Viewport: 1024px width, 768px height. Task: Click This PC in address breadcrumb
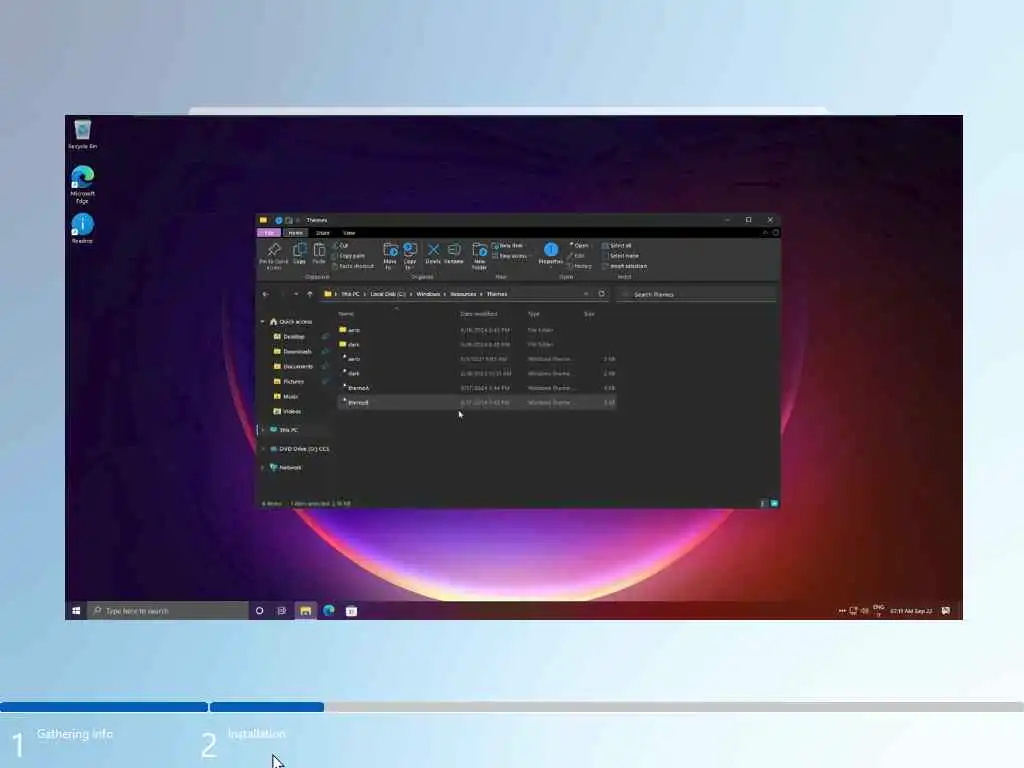(351, 294)
